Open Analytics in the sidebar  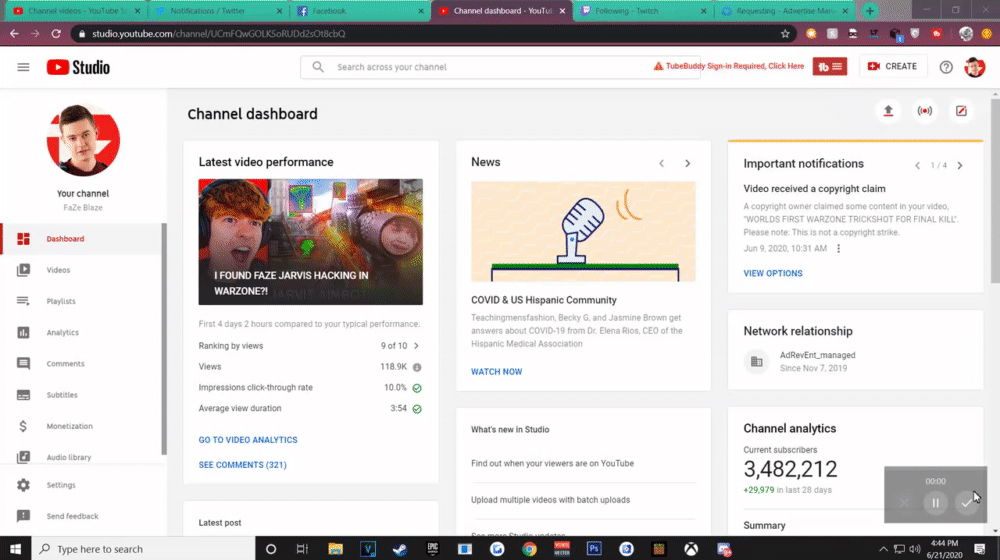click(x=81, y=332)
